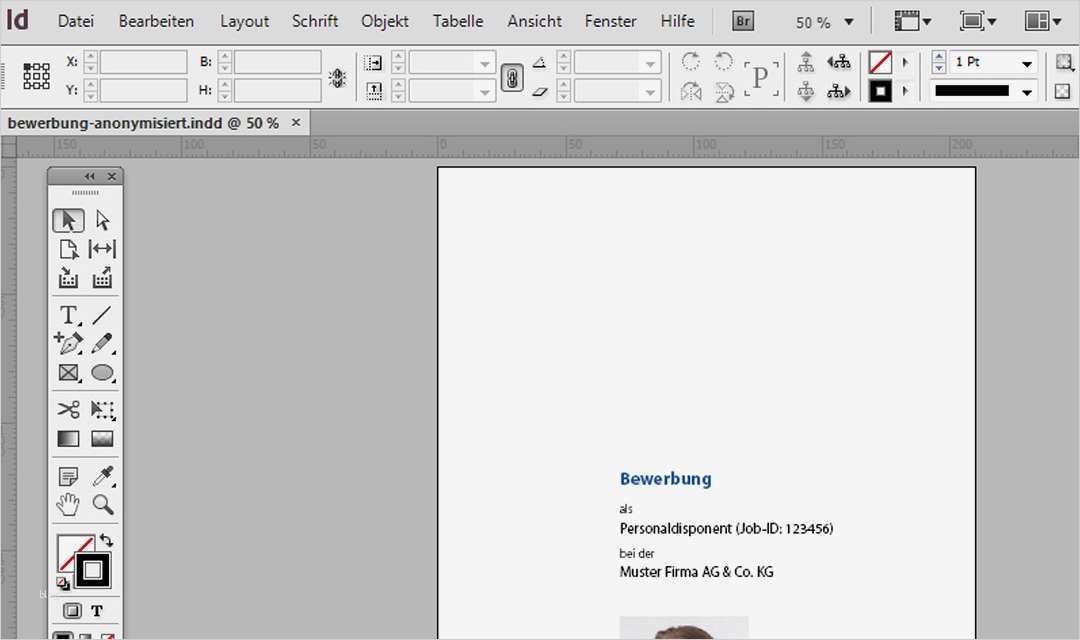Close the bewerbung-anonymisiert.indd tab
This screenshot has width=1080, height=640.
[296, 123]
